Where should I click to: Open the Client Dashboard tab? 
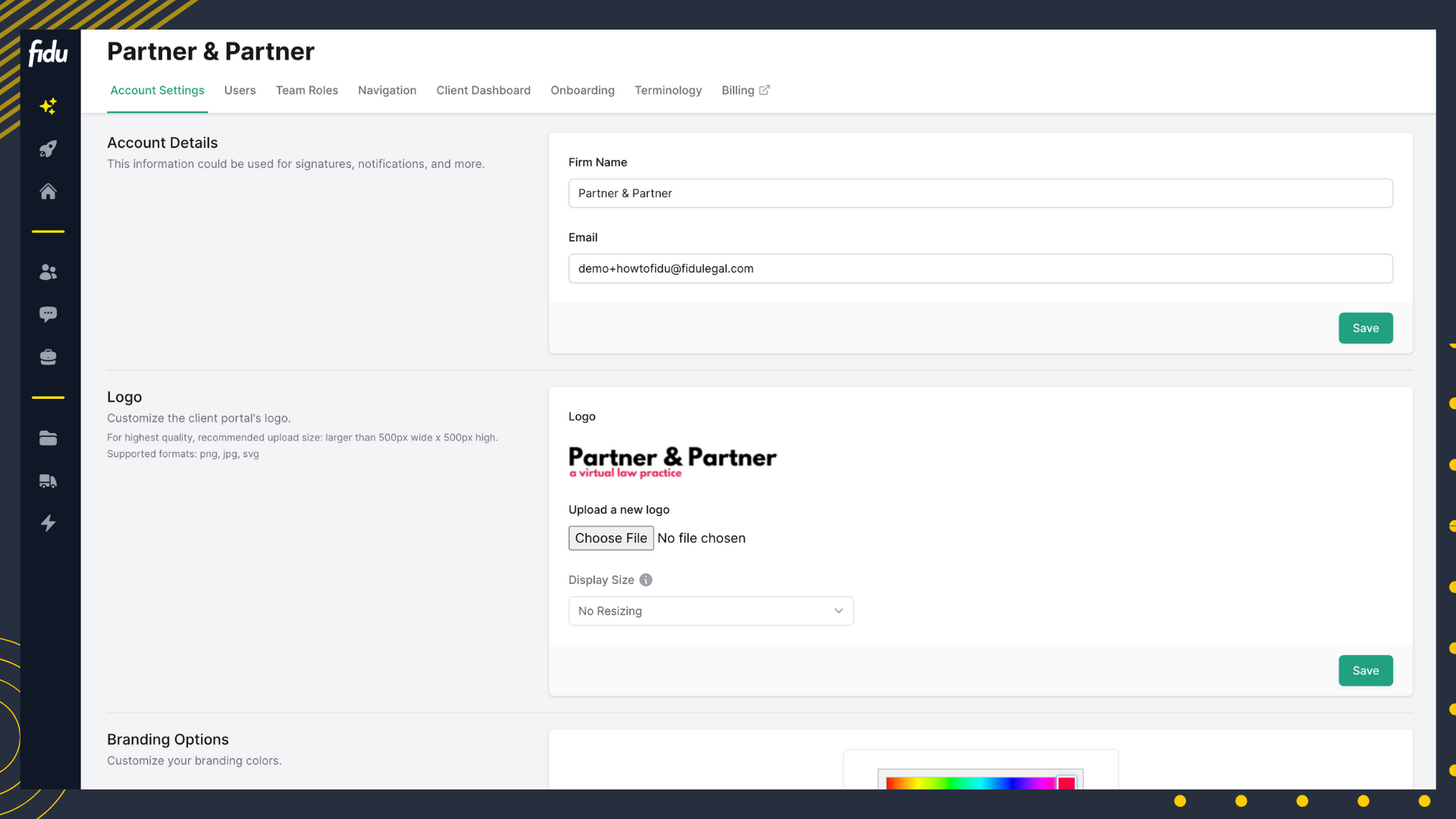coord(483,90)
